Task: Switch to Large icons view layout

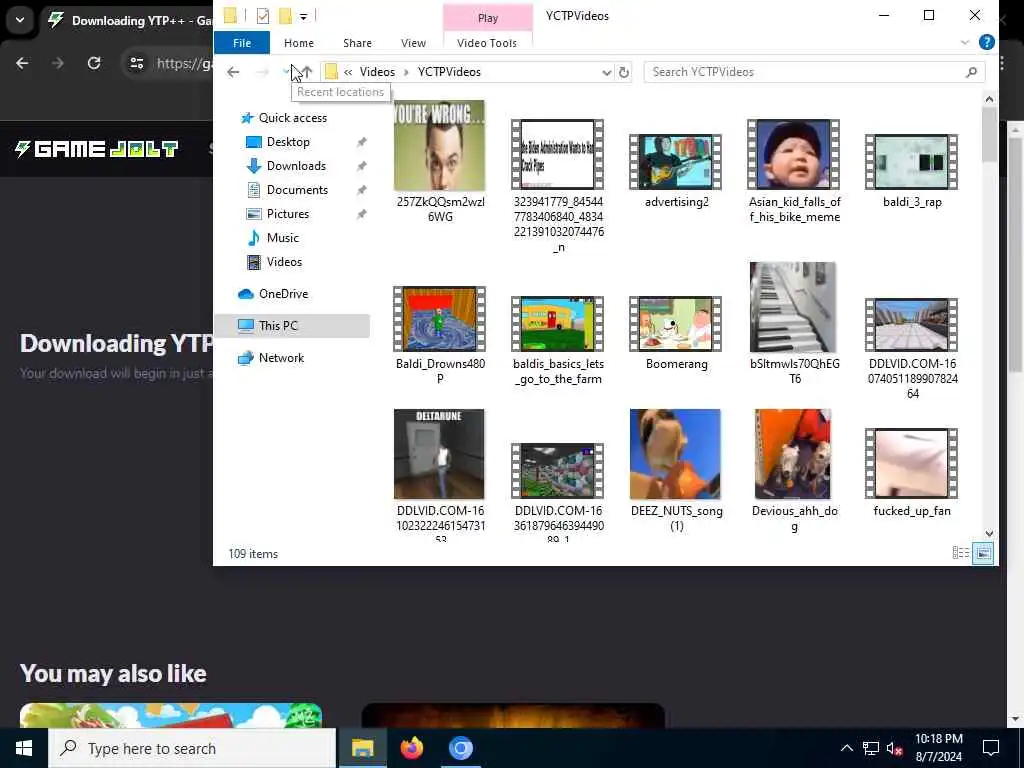Action: click(983, 554)
